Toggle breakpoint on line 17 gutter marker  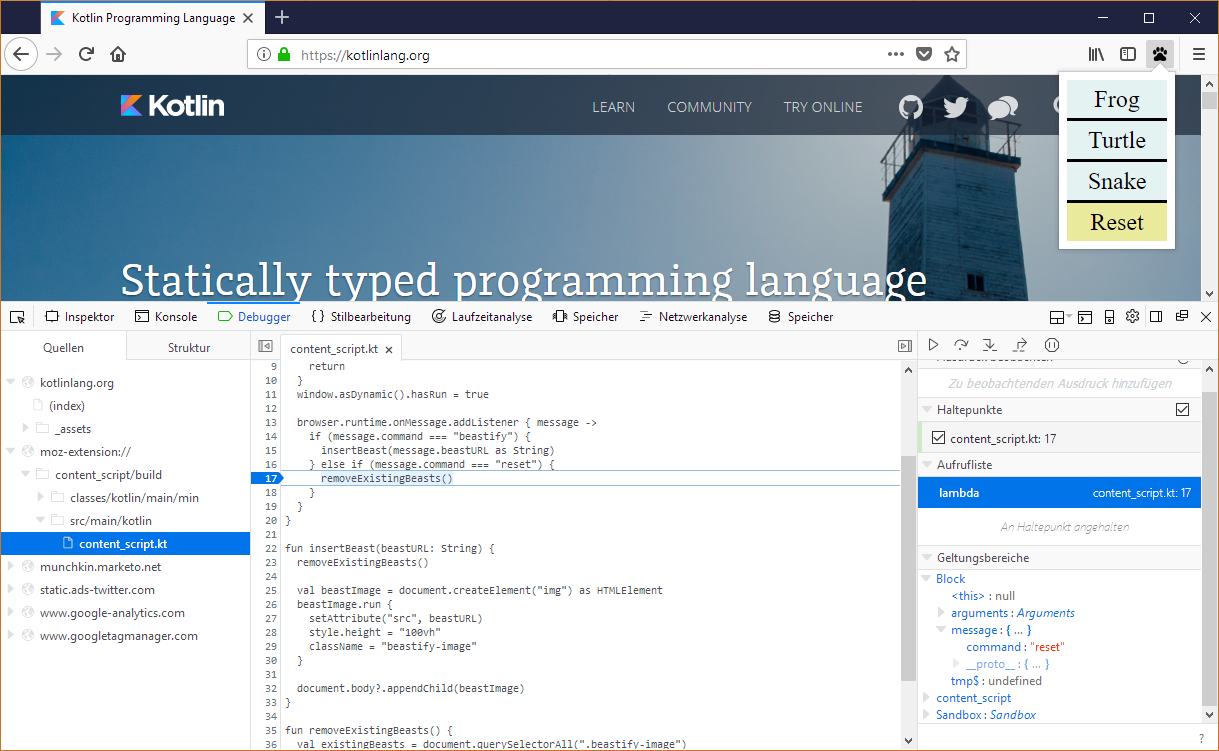click(268, 478)
